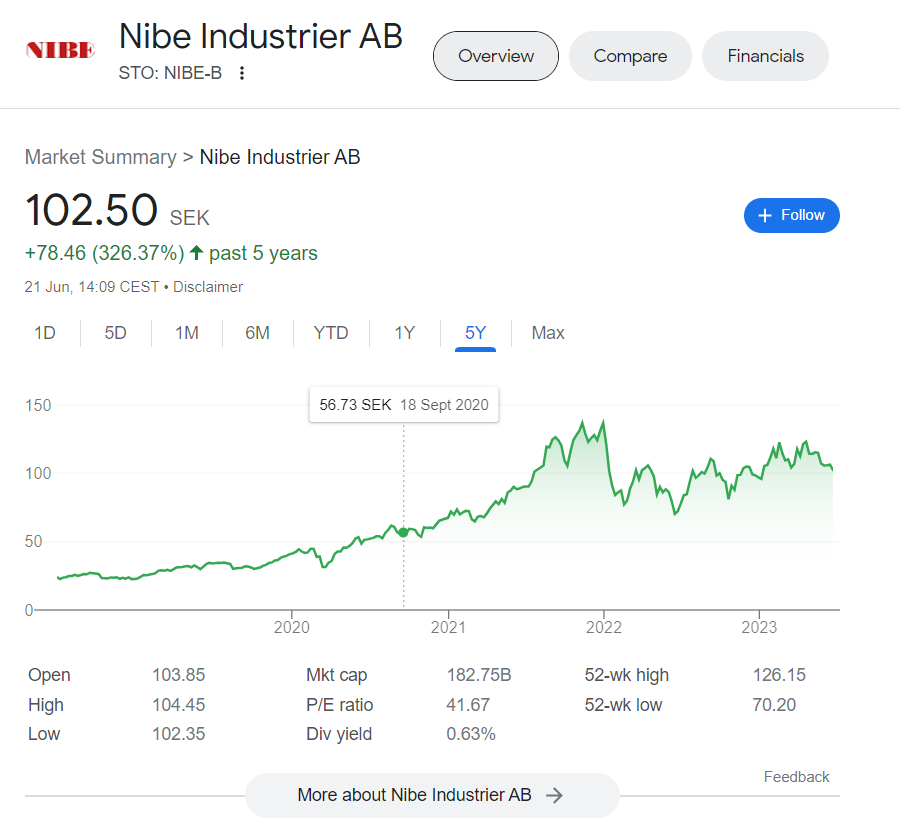The height and width of the screenshot is (837, 900).
Task: Switch chart to 6M range
Action: pyautogui.click(x=257, y=333)
